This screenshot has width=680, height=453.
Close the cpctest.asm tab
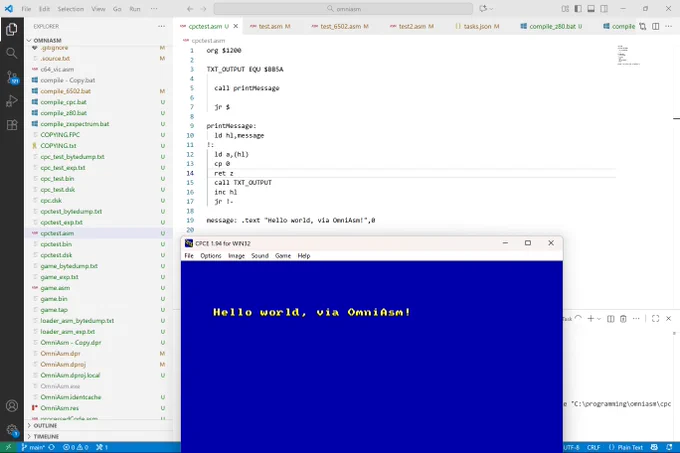(x=235, y=26)
